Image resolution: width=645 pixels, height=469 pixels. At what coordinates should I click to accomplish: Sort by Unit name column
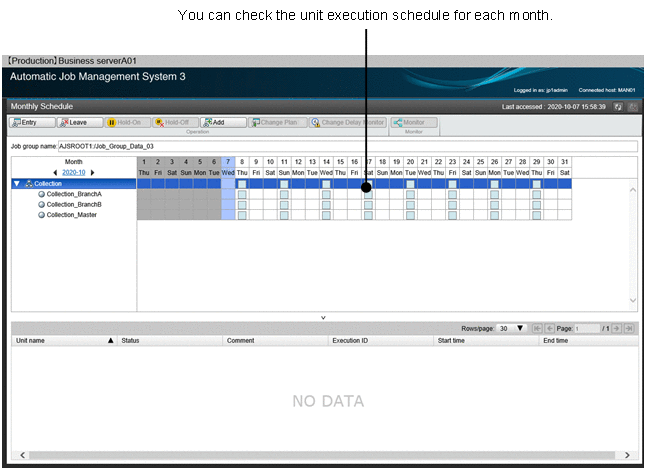[x=65, y=341]
